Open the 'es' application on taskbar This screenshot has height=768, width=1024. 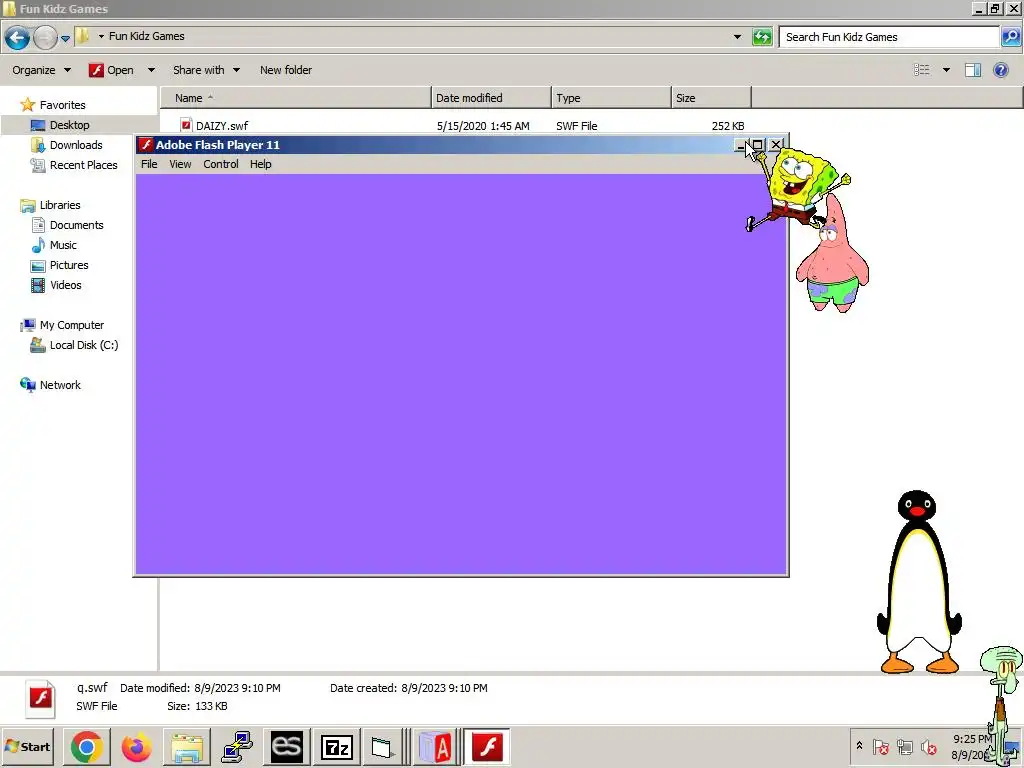coord(287,747)
